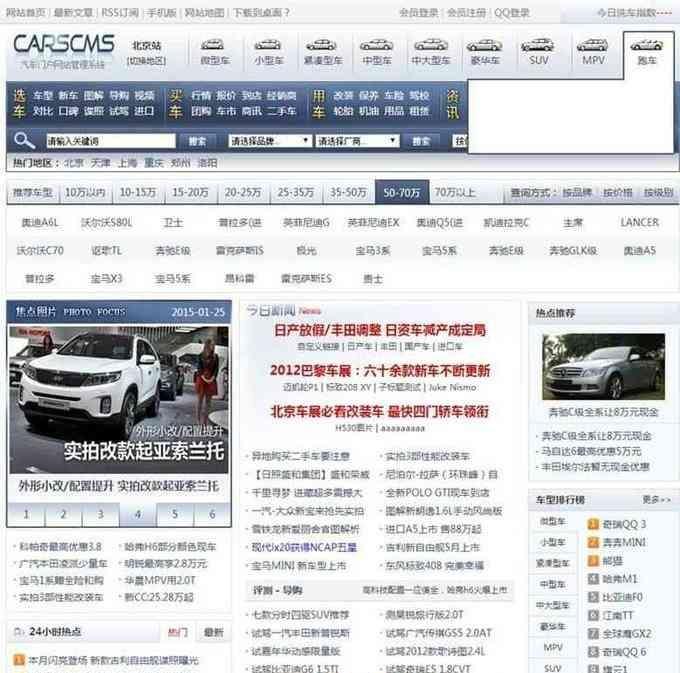Open headline 2012巴黎车展：六十余款新车不断更新
This screenshot has width=680, height=673.
[380, 371]
